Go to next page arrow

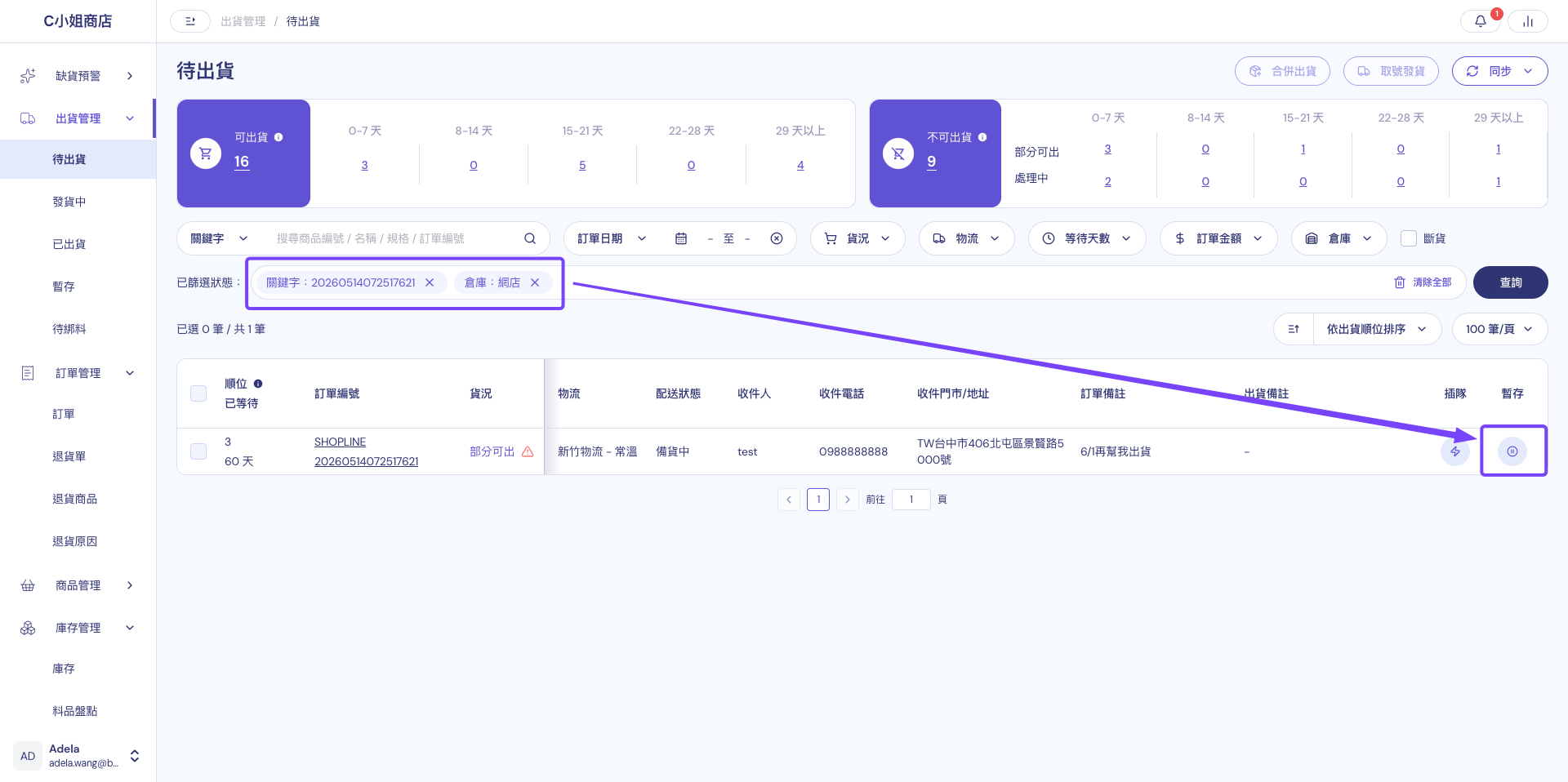[x=848, y=500]
